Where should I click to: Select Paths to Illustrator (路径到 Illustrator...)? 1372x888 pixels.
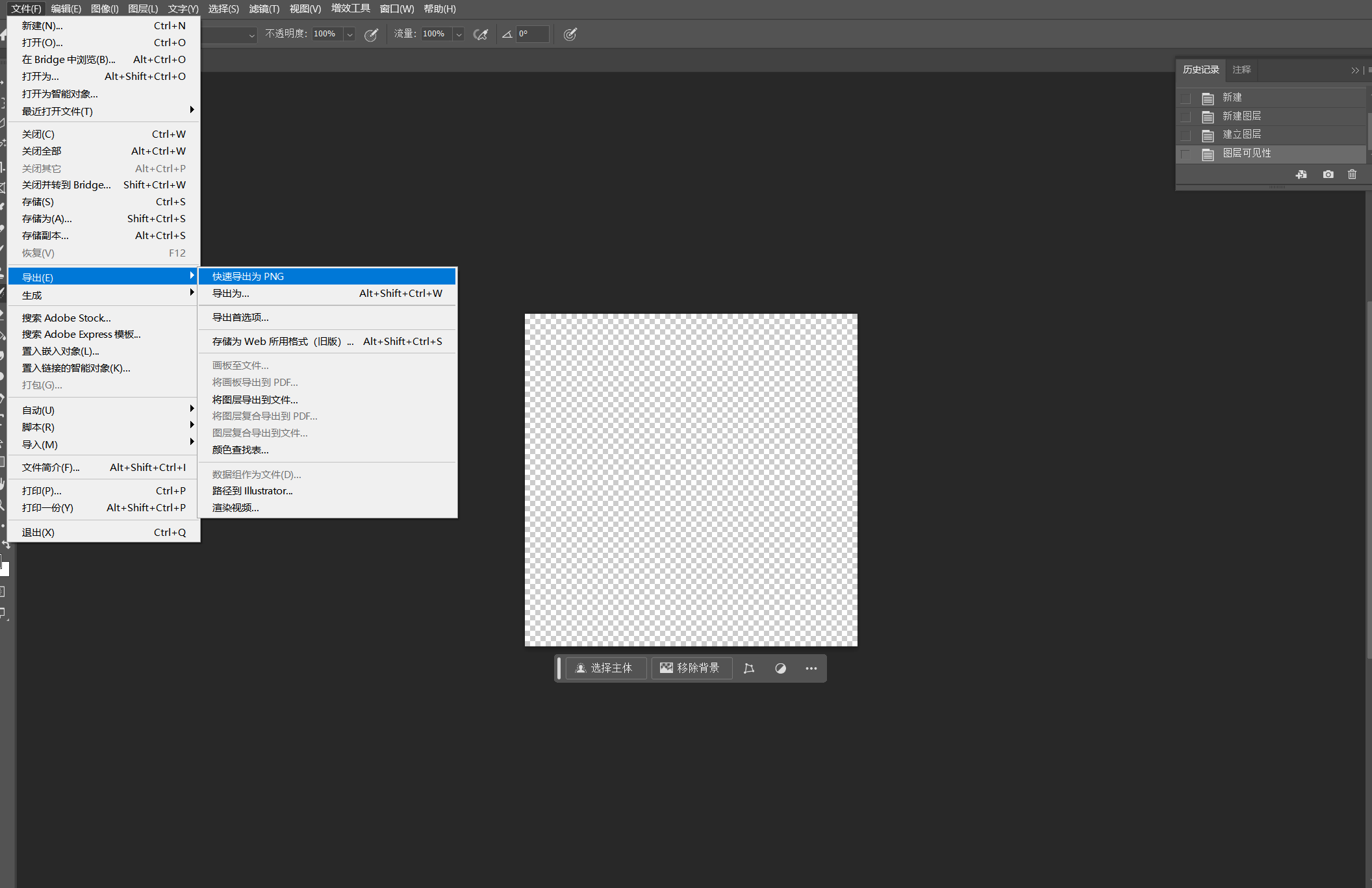(x=327, y=491)
